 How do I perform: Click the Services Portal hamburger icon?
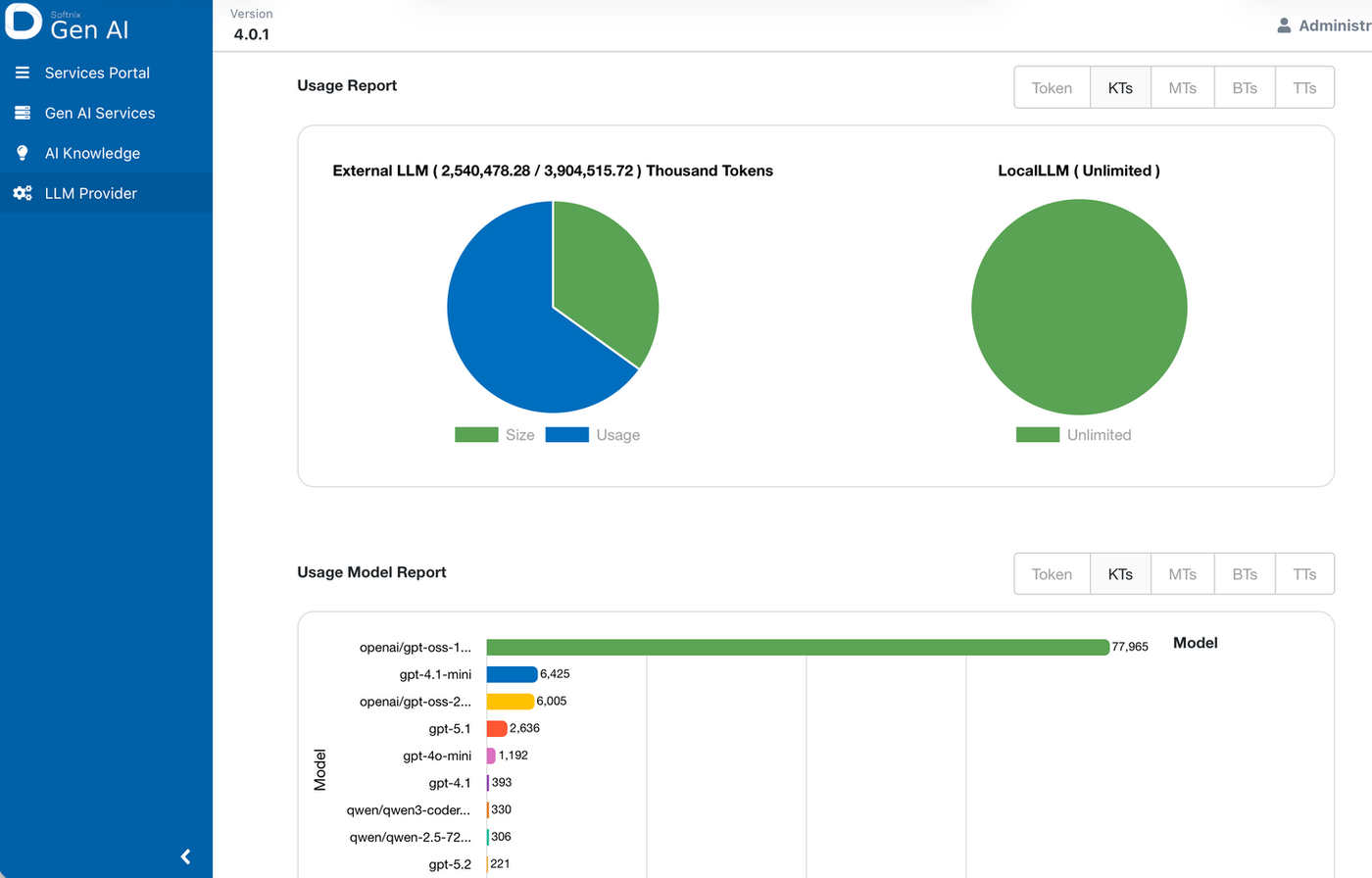pyautogui.click(x=23, y=73)
